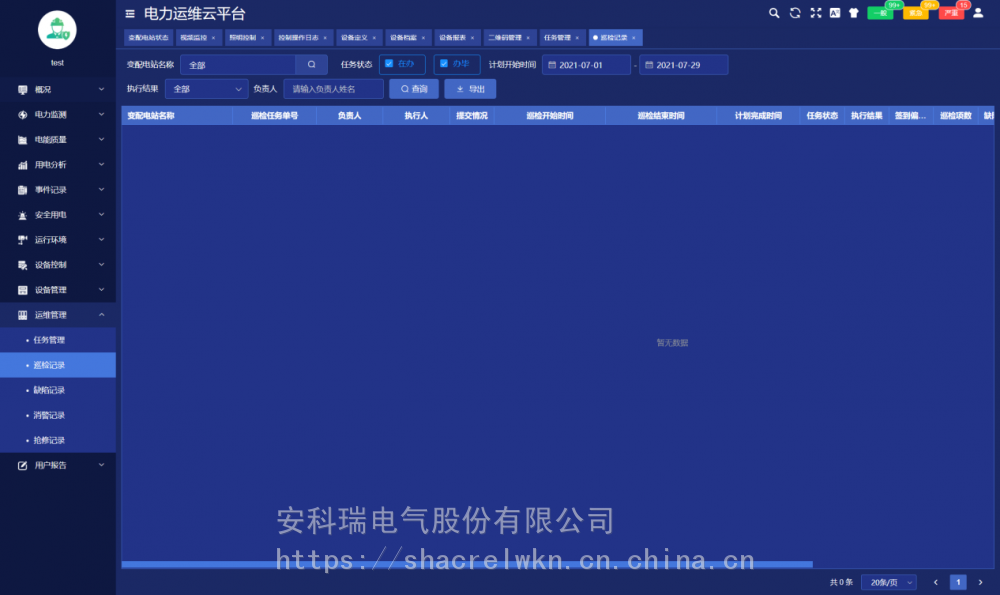The width and height of the screenshot is (1000, 595).
Task: Expand the 电力监测 sidebar menu
Action: click(x=58, y=115)
